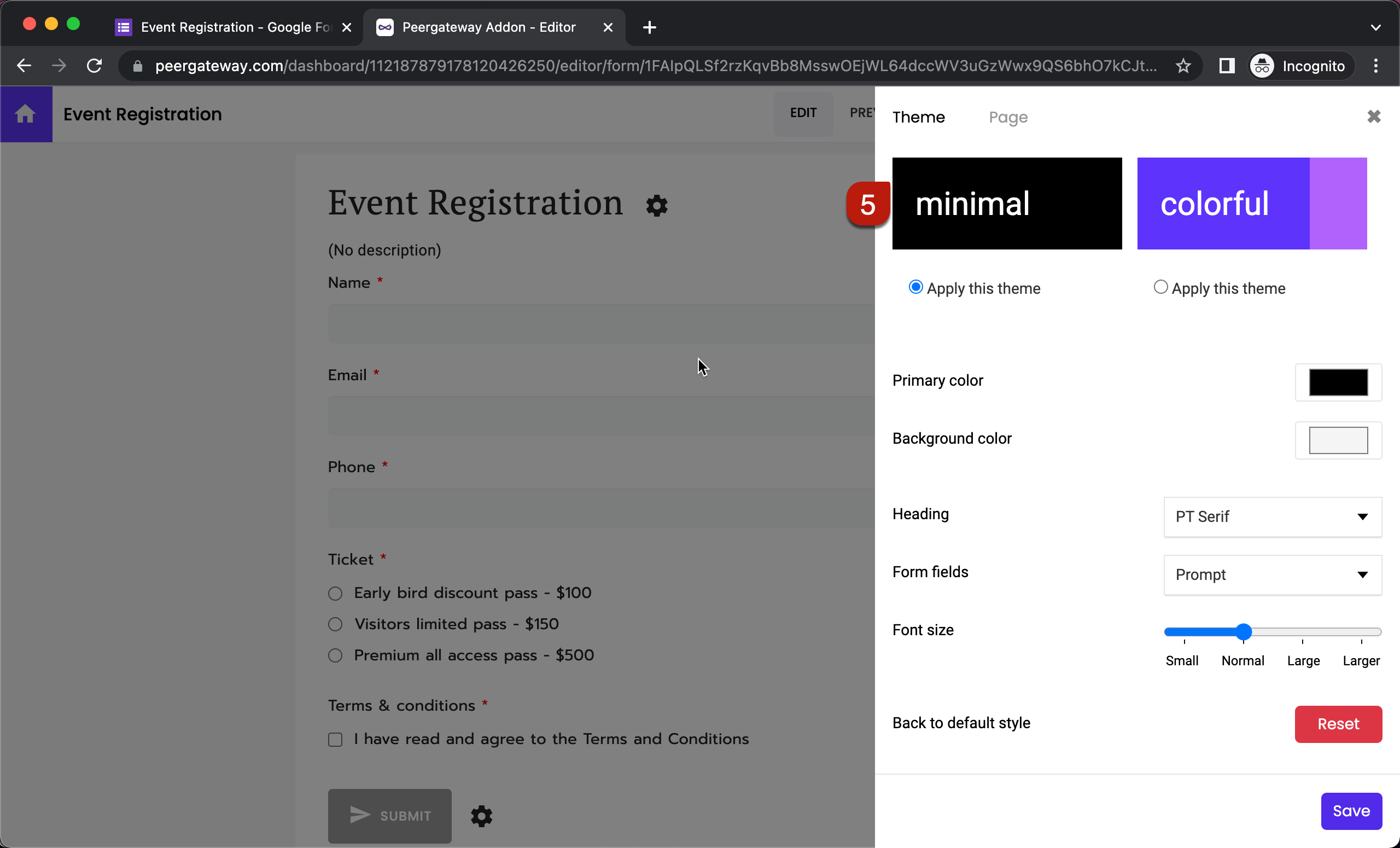This screenshot has height=848, width=1400.
Task: Open the browser tab search chevron
Action: tap(1376, 27)
